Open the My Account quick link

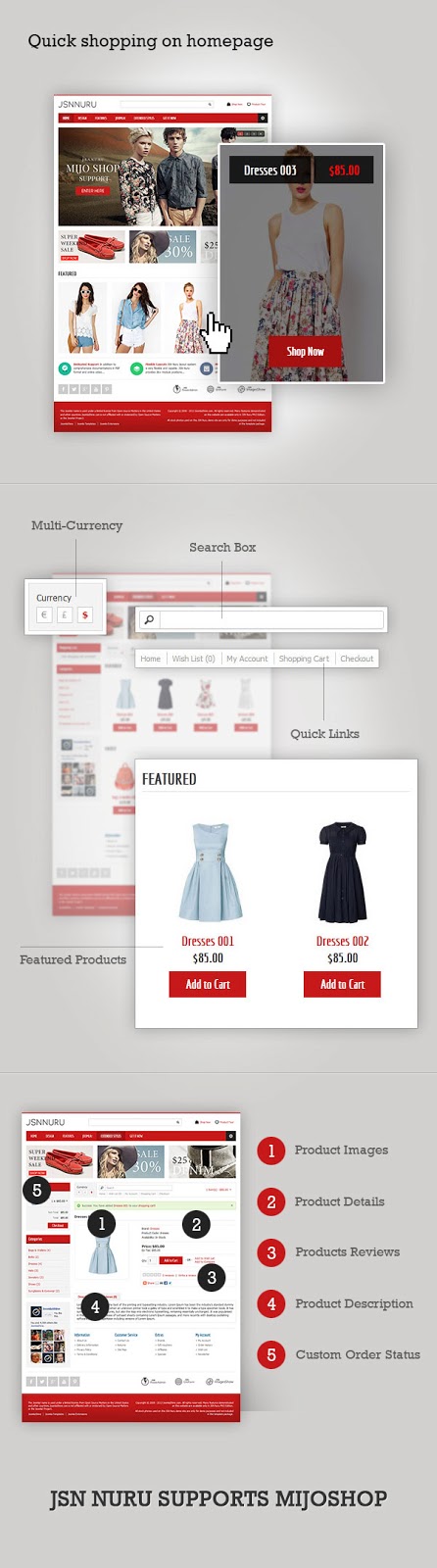click(x=247, y=659)
